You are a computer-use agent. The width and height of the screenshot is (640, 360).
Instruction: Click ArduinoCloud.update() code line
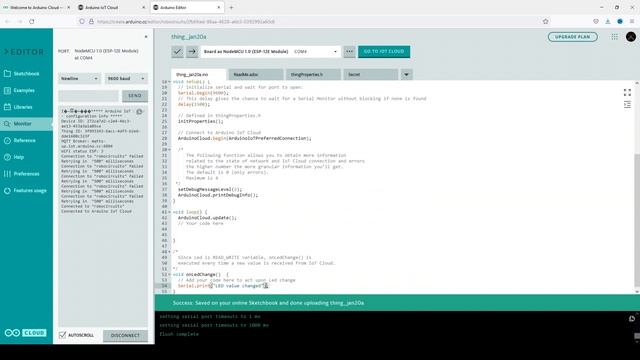pos(207,218)
